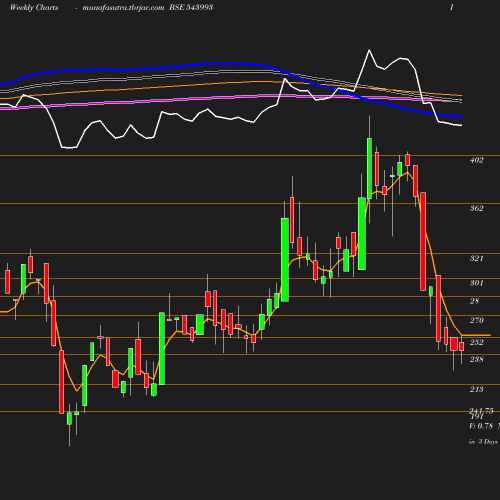
Task: Click the 'in 3 Days' text
Action: point(483,442)
